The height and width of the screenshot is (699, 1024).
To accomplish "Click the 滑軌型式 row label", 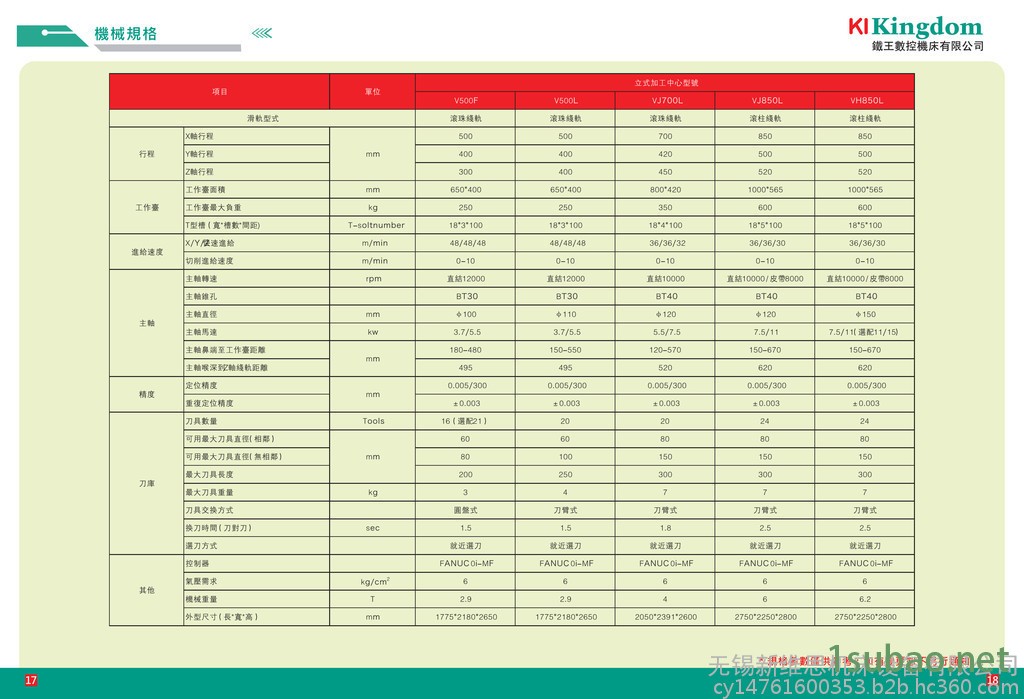I will (263, 118).
